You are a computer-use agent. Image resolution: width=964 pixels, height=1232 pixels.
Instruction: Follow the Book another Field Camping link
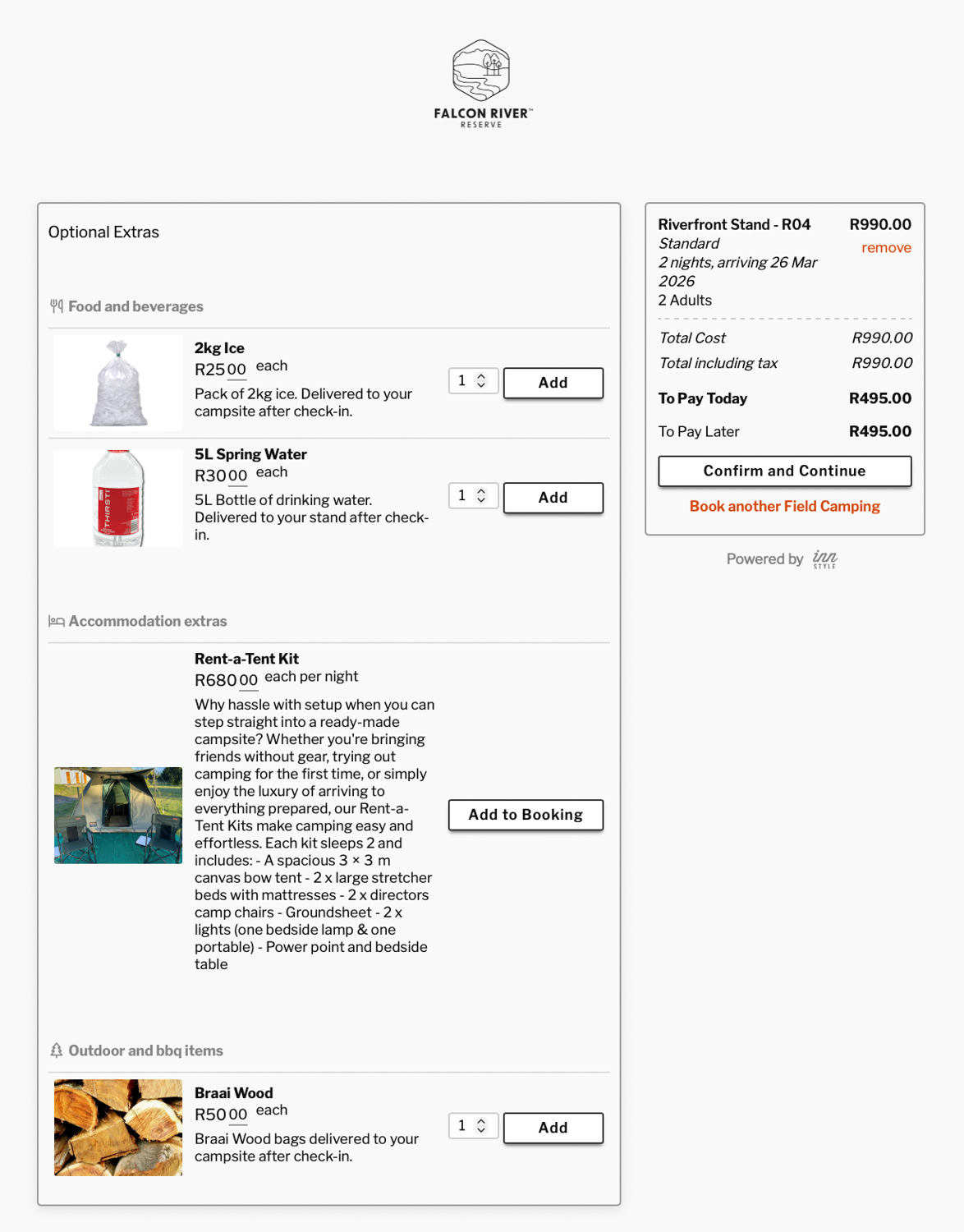pyautogui.click(x=785, y=507)
